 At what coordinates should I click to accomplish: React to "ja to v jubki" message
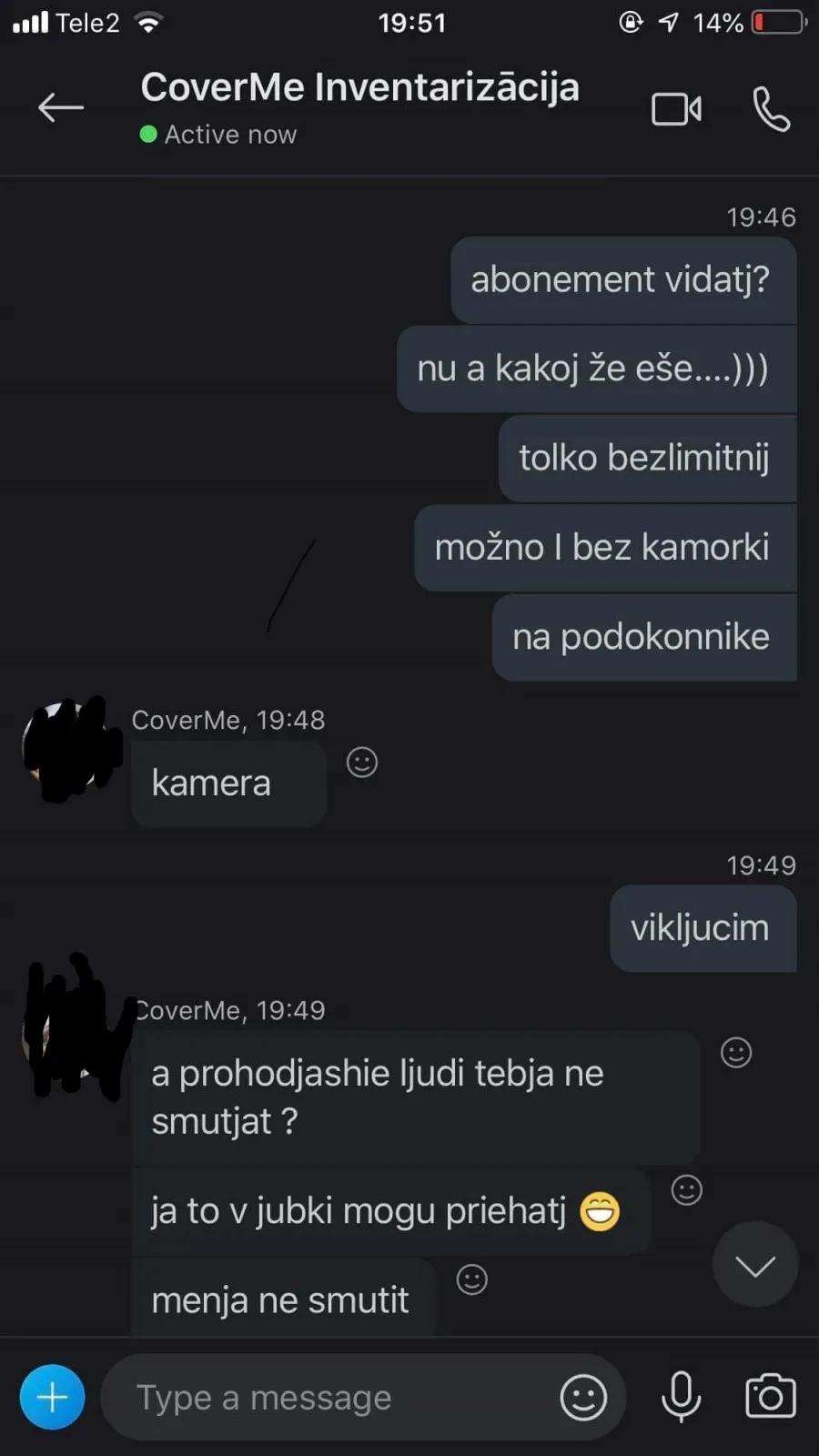pos(687,1189)
